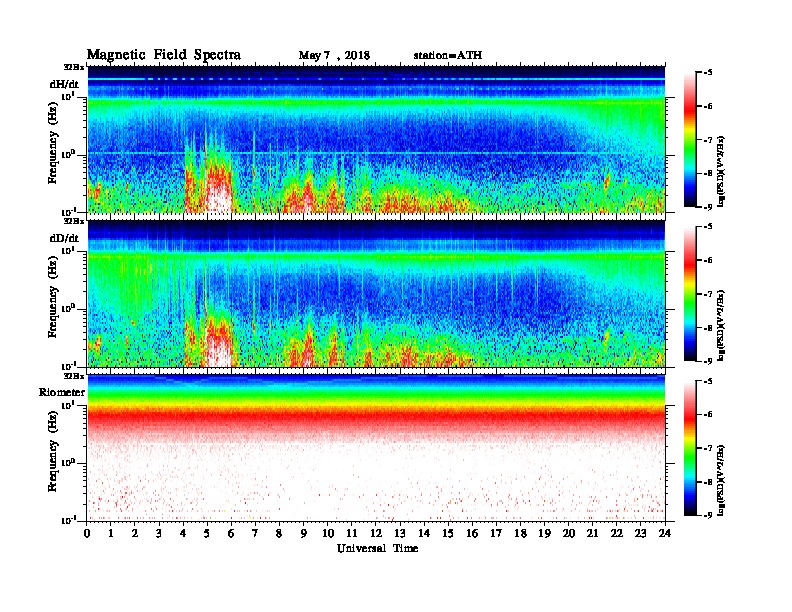This screenshot has width=792, height=612.
Task: Click hour '19' on the Universal Time axis
Action: [544, 533]
